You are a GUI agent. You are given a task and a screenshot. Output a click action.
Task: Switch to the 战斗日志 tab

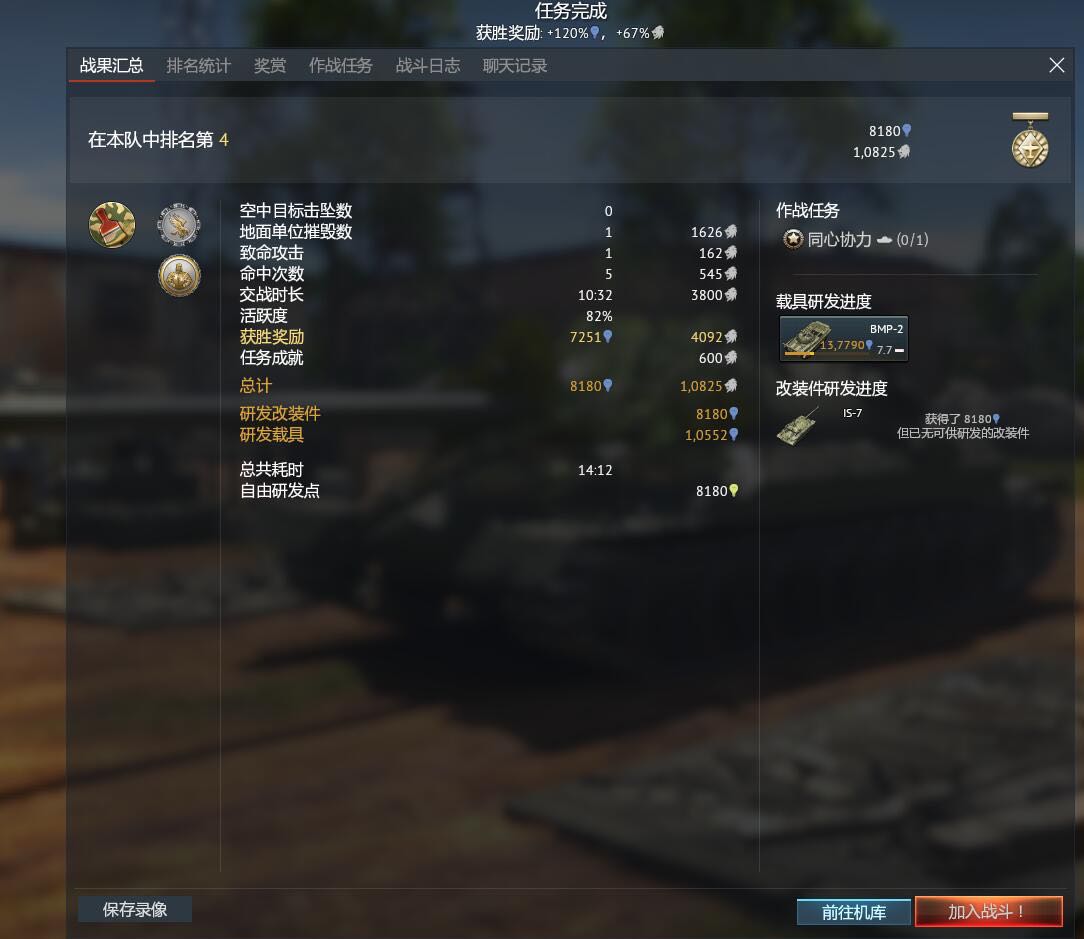427,66
